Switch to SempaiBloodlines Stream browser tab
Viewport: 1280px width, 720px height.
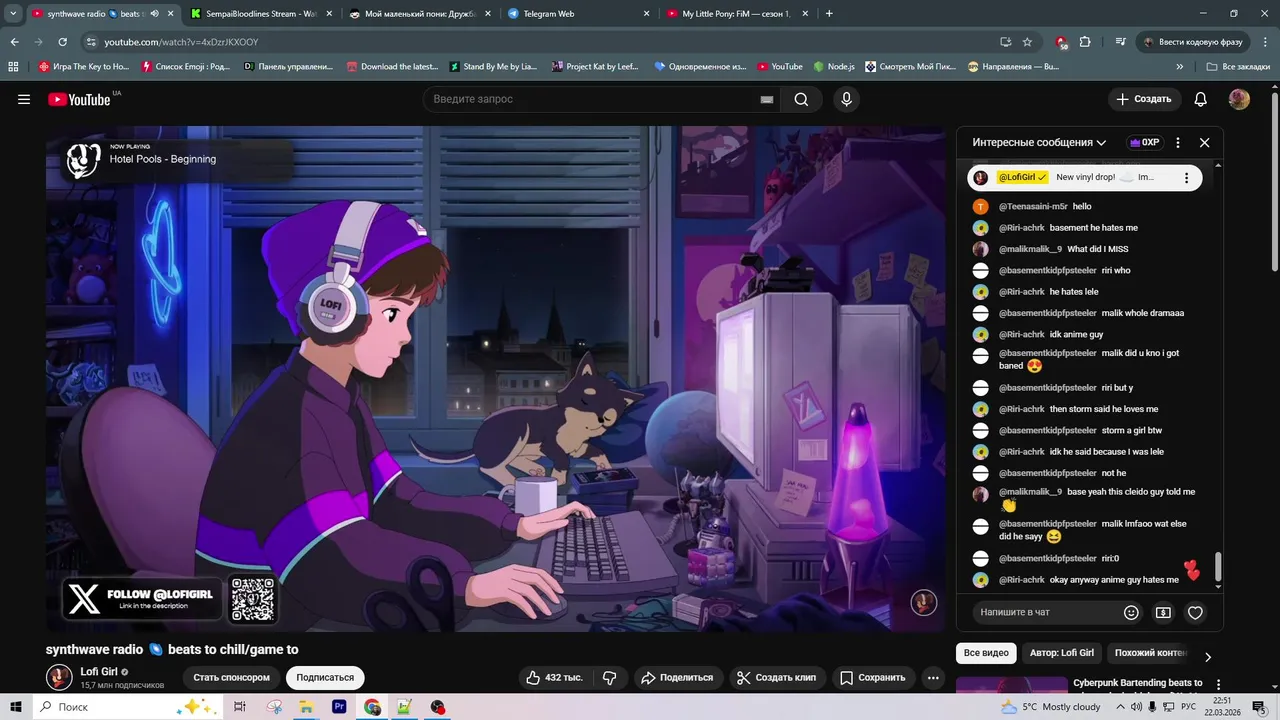[x=260, y=14]
